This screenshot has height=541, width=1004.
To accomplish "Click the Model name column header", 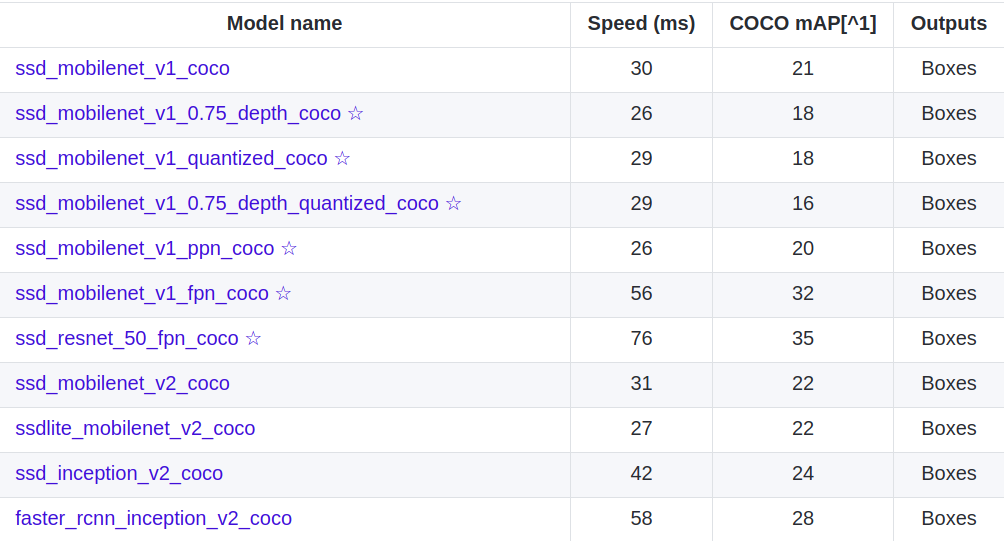I will pos(284,24).
